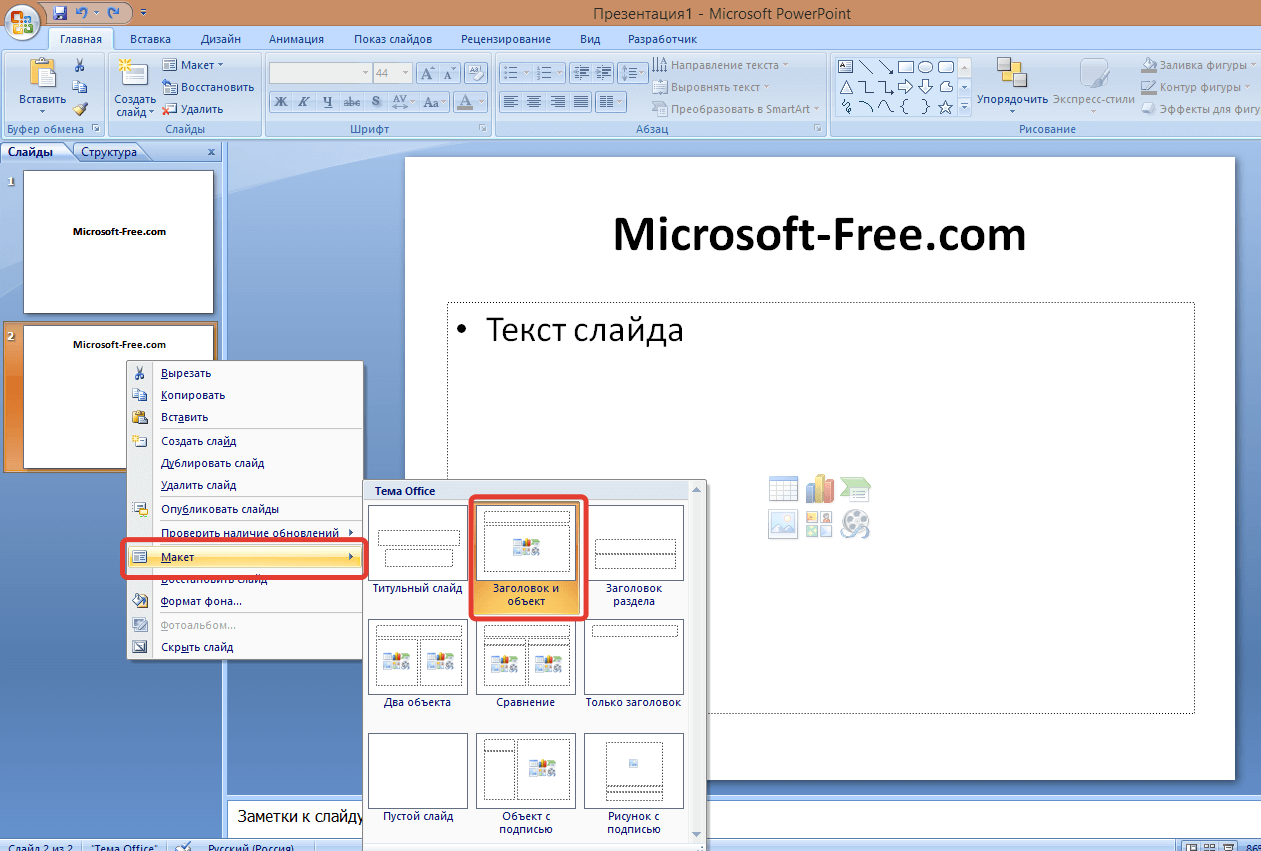Image resolution: width=1261 pixels, height=851 pixels.
Task: Click the font color A button
Action: [465, 101]
